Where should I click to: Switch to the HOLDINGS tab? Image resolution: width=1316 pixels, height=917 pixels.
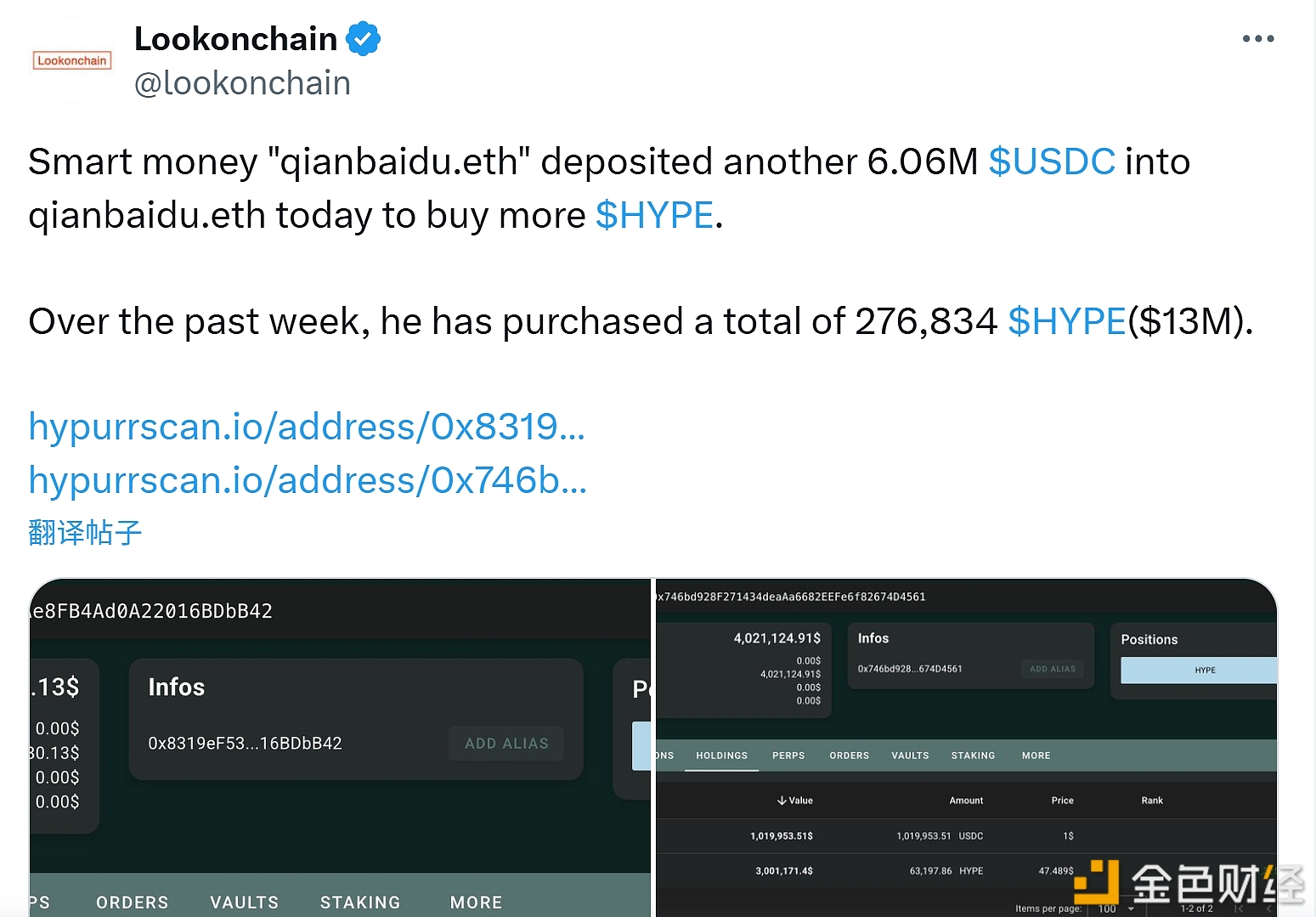coord(721,756)
